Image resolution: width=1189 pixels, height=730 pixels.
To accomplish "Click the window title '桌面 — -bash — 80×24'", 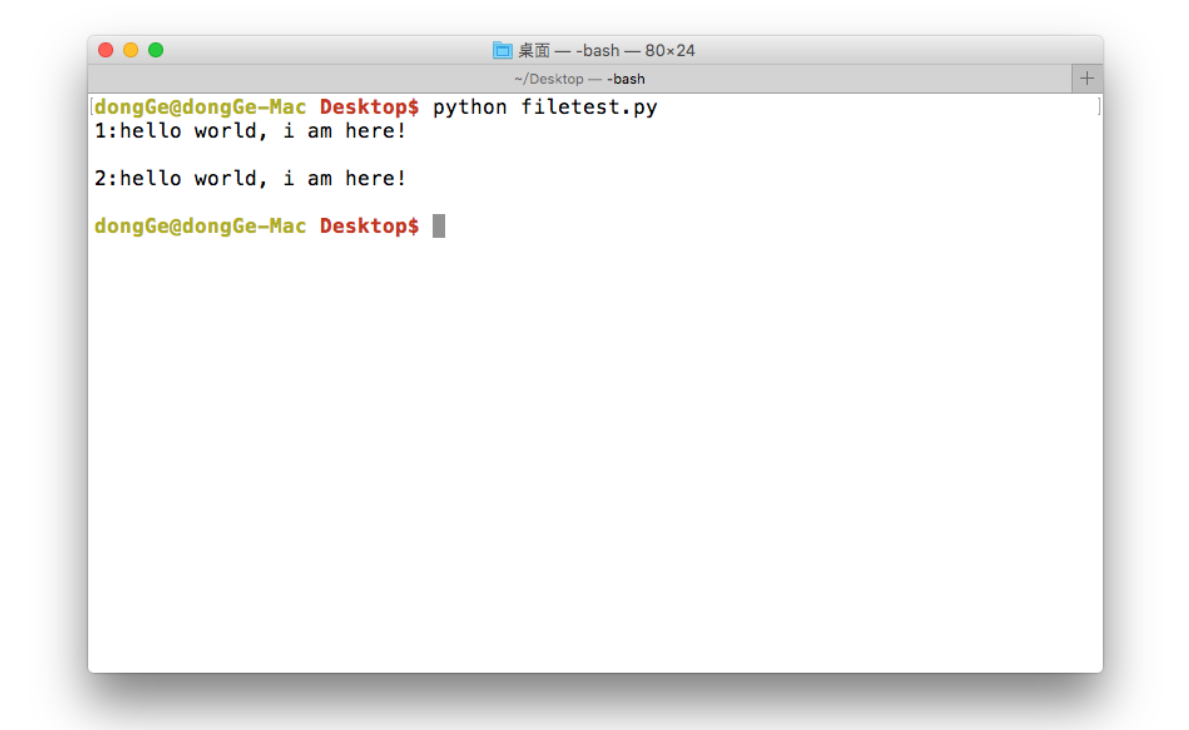I will pyautogui.click(x=606, y=51).
